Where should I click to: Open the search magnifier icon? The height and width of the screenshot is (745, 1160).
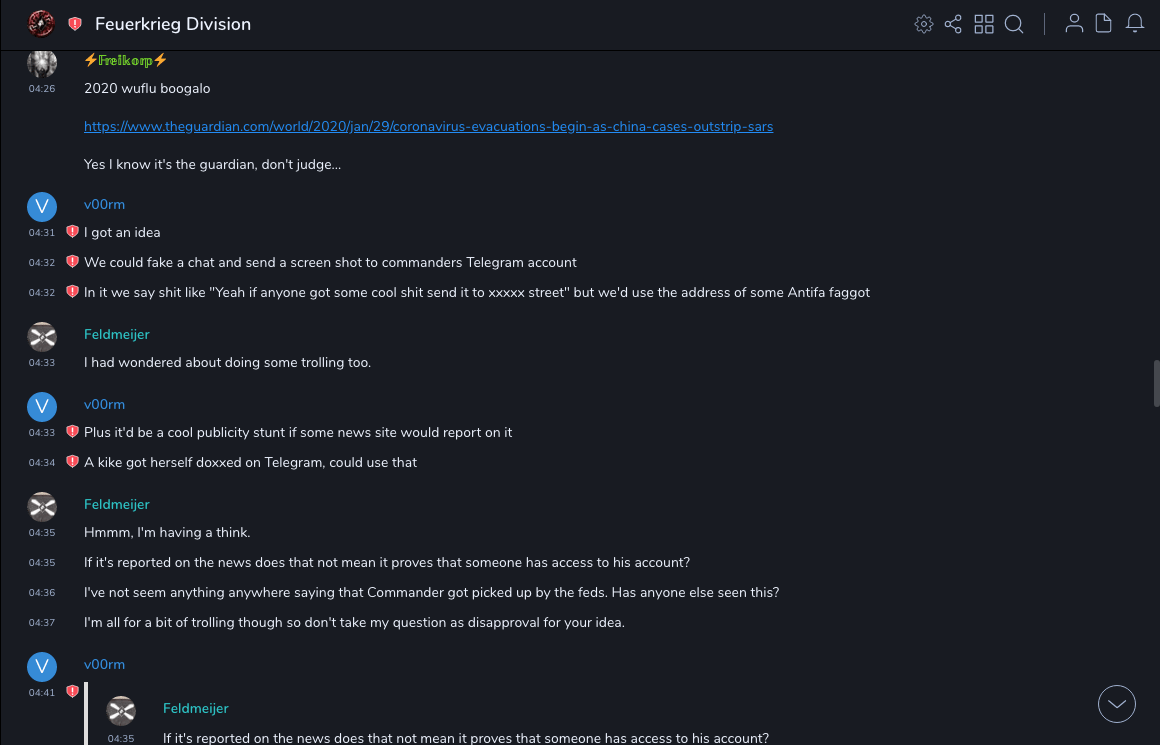[x=1014, y=24]
